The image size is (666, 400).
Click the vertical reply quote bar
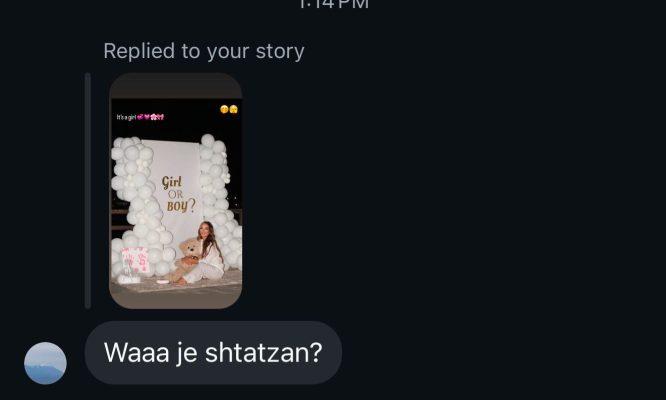pyautogui.click(x=87, y=191)
